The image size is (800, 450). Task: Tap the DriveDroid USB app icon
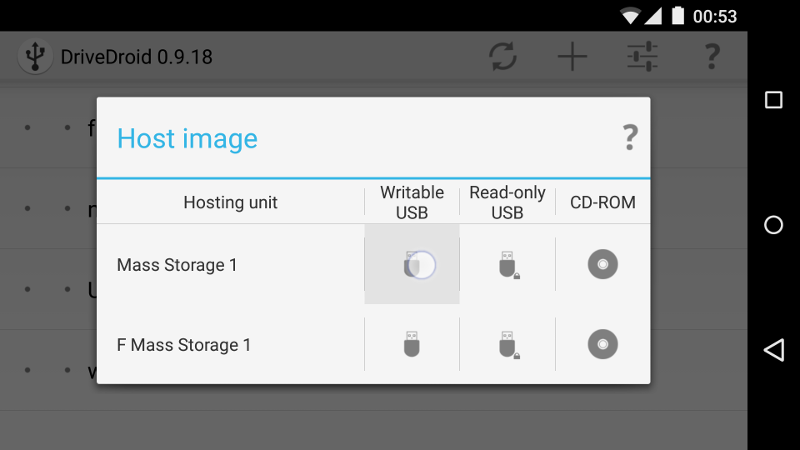pos(35,56)
